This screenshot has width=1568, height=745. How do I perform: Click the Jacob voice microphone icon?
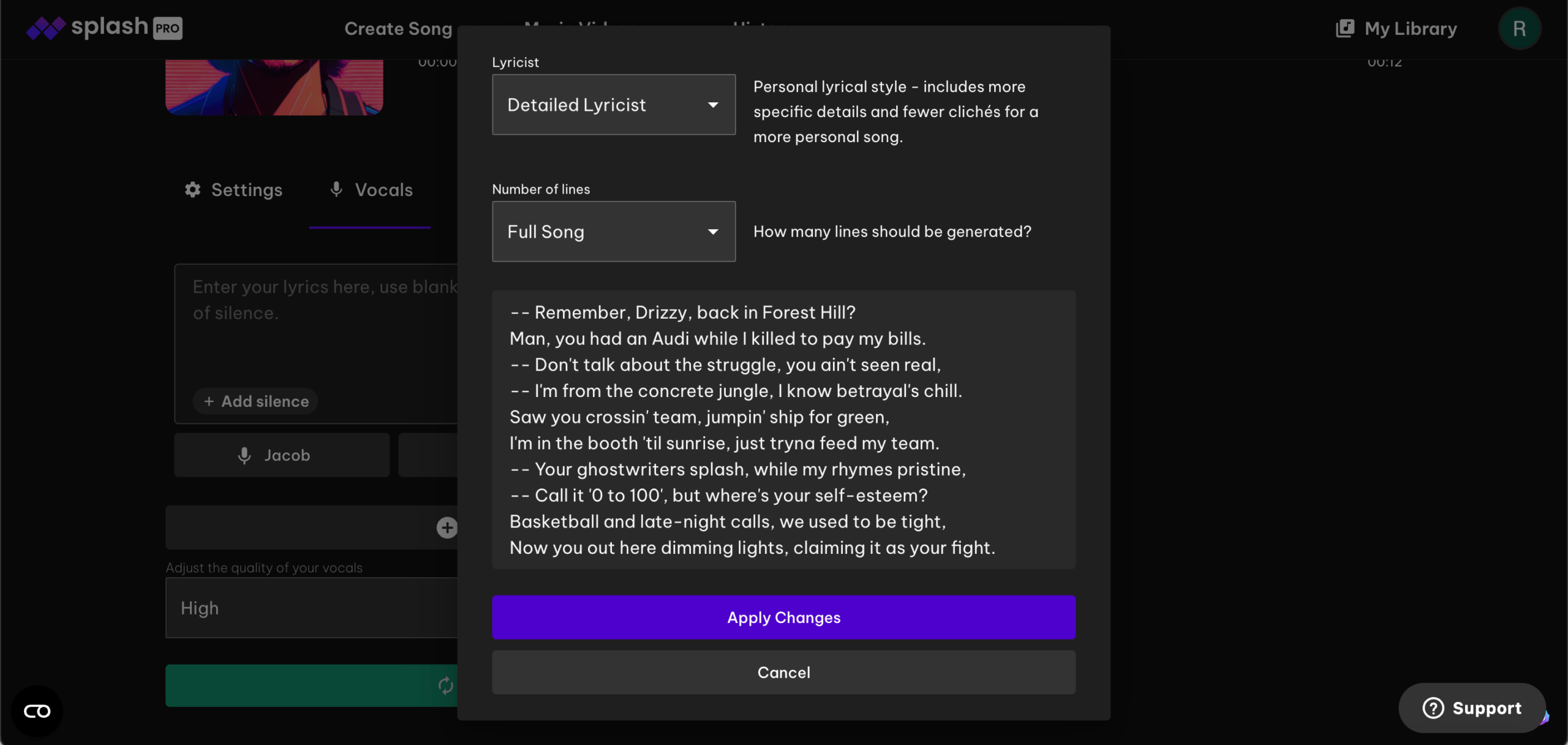(x=244, y=455)
